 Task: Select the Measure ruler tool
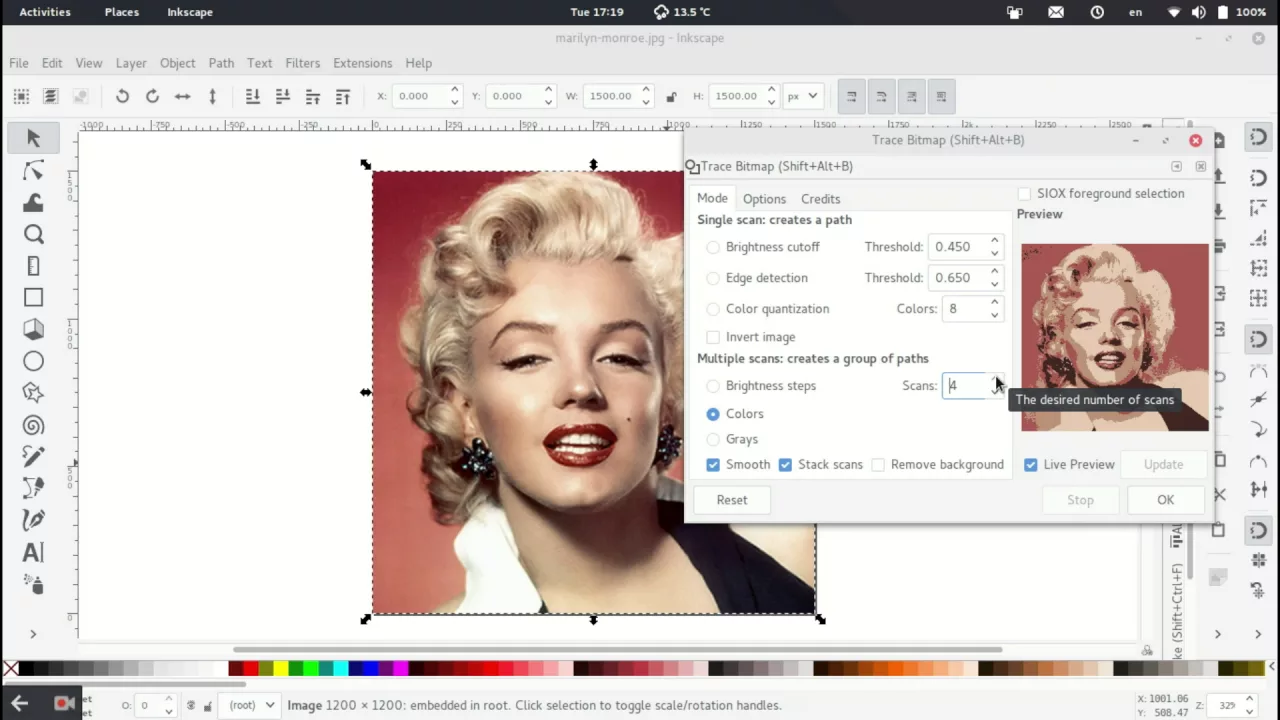[33, 266]
